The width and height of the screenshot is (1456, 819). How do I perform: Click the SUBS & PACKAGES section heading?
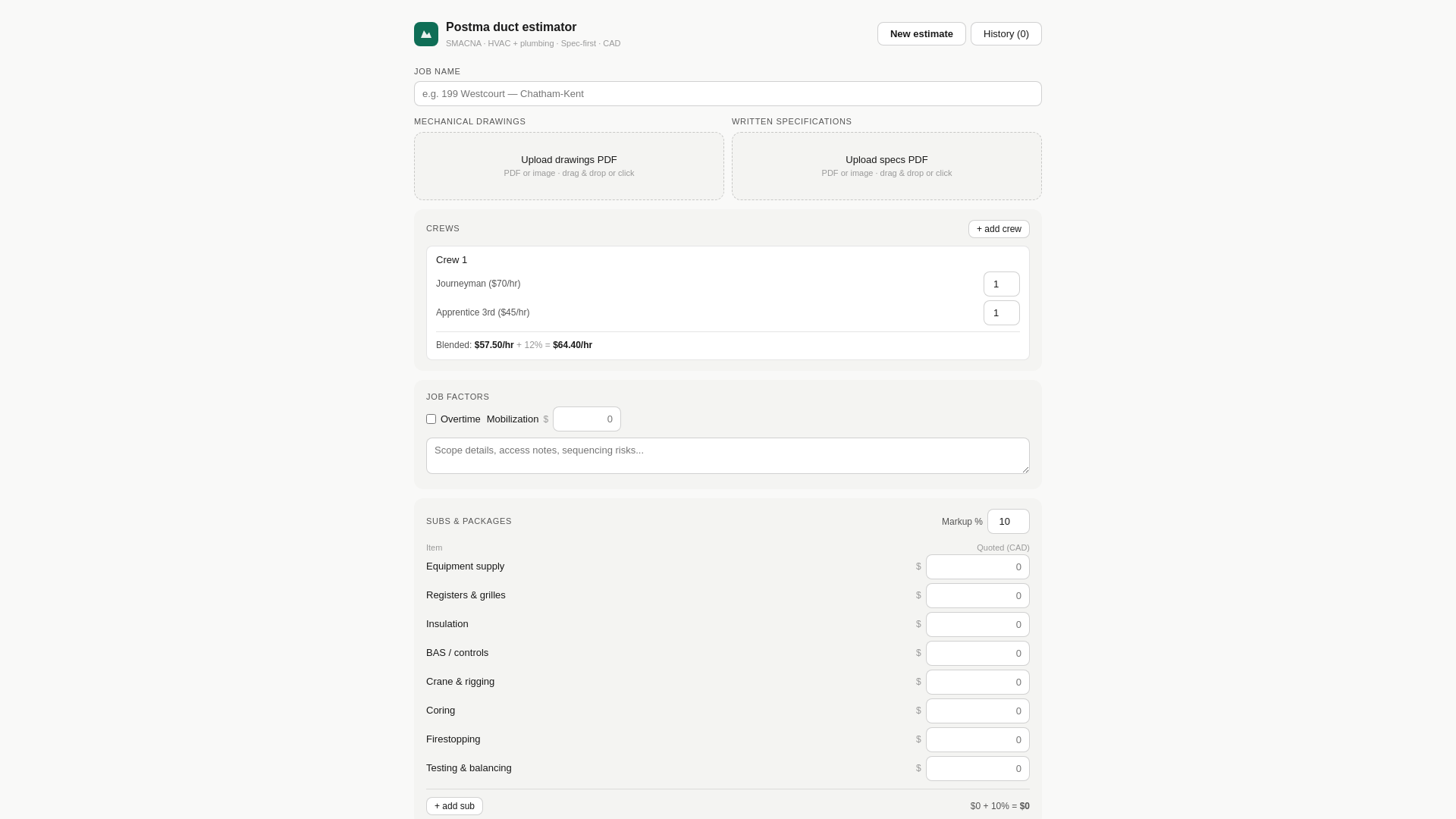click(x=469, y=522)
